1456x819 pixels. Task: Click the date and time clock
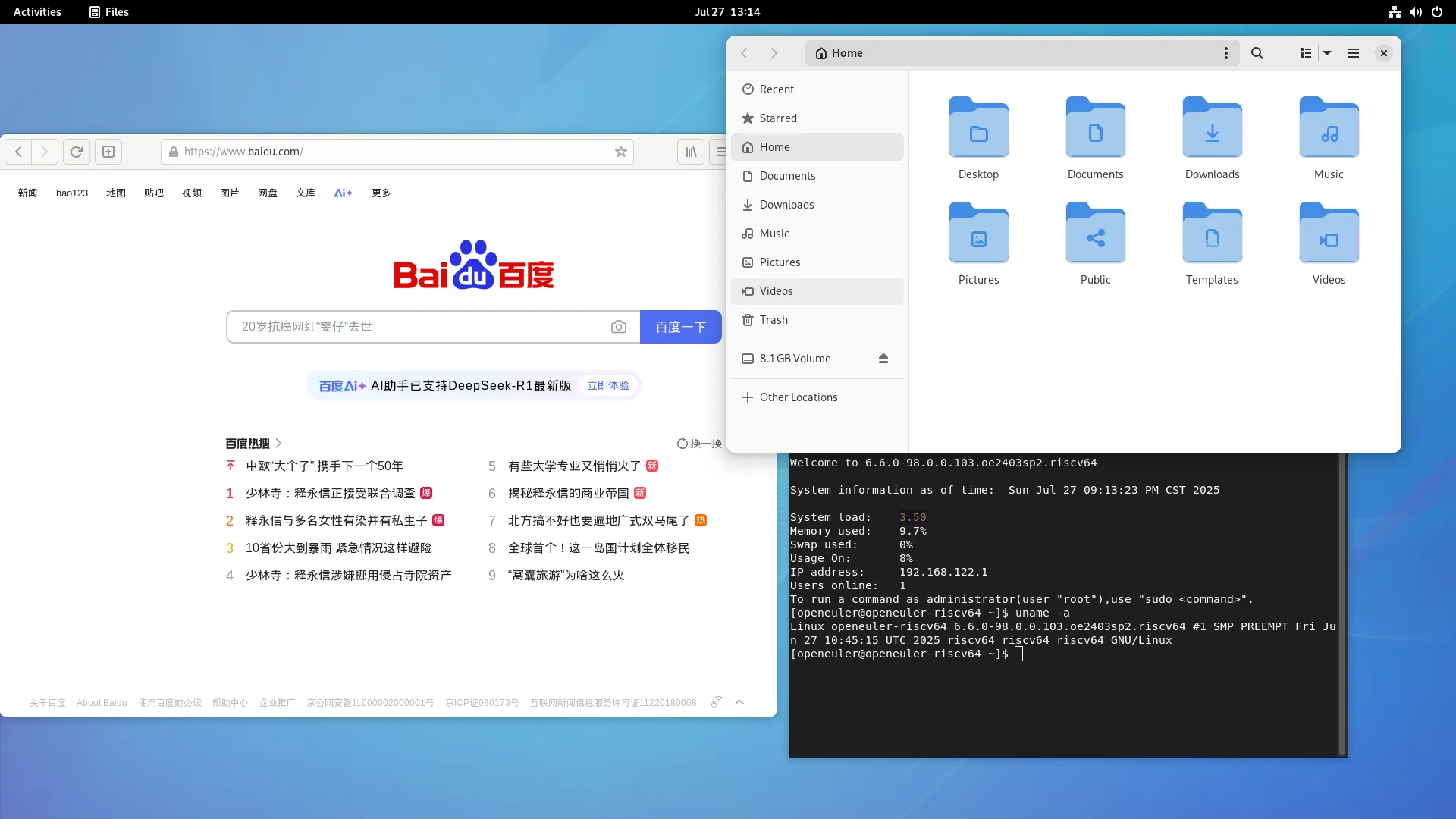[727, 12]
